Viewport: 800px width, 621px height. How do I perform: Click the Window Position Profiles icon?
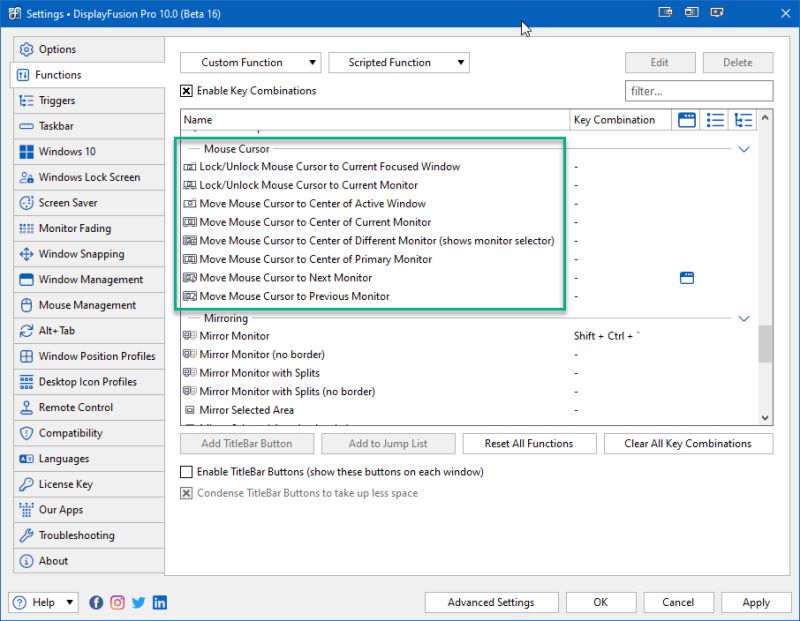(27, 356)
